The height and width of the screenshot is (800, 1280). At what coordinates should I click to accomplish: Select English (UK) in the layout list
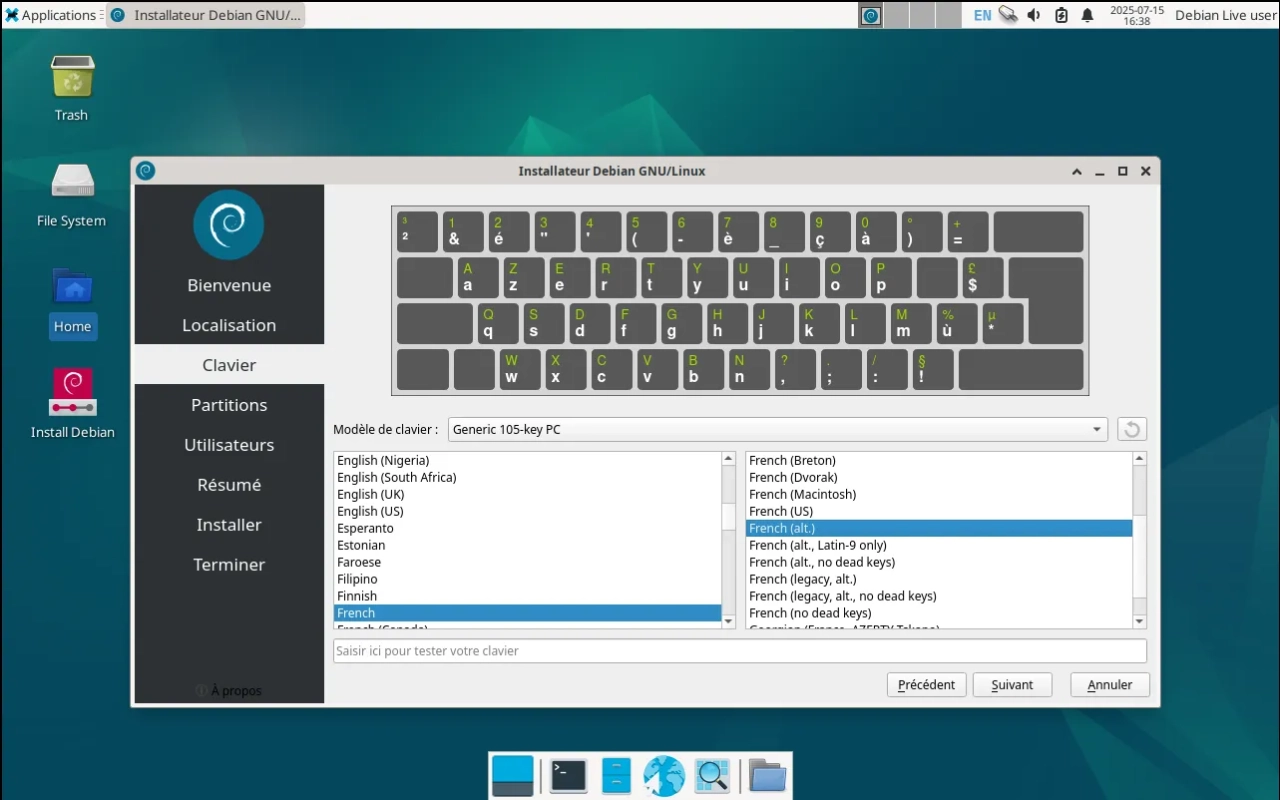tap(450, 494)
